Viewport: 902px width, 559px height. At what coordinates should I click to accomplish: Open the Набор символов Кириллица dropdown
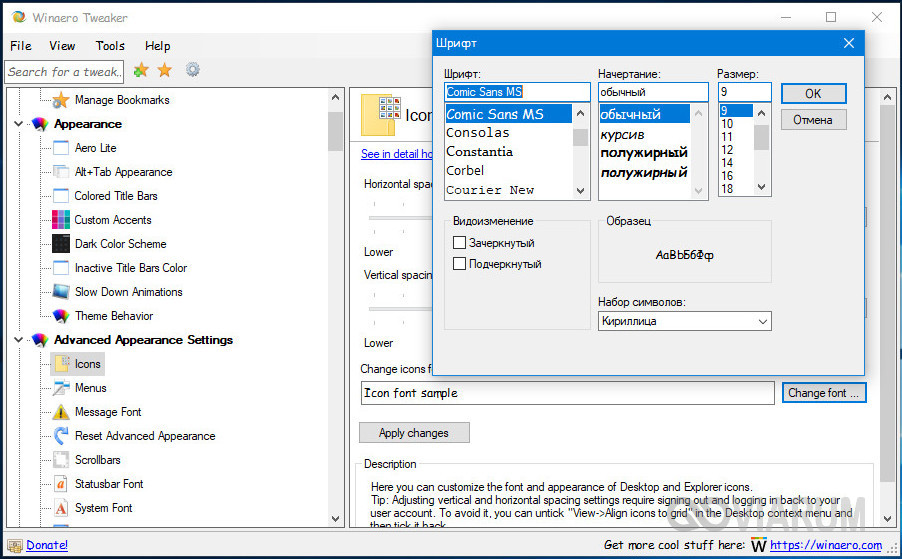[x=685, y=321]
